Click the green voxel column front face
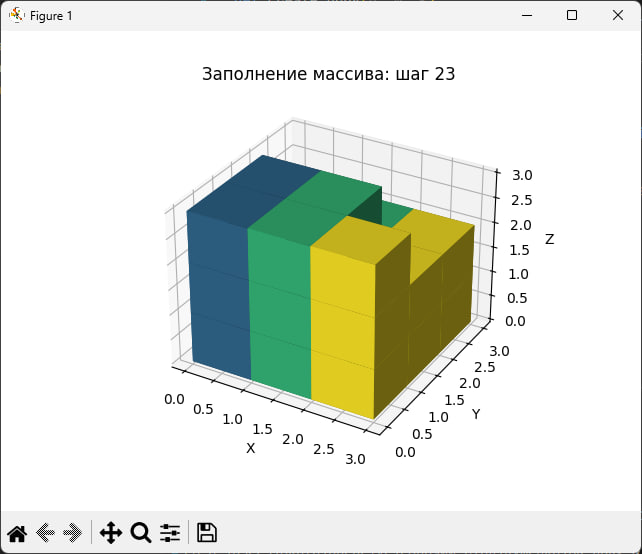This screenshot has height=554, width=642. click(280, 313)
